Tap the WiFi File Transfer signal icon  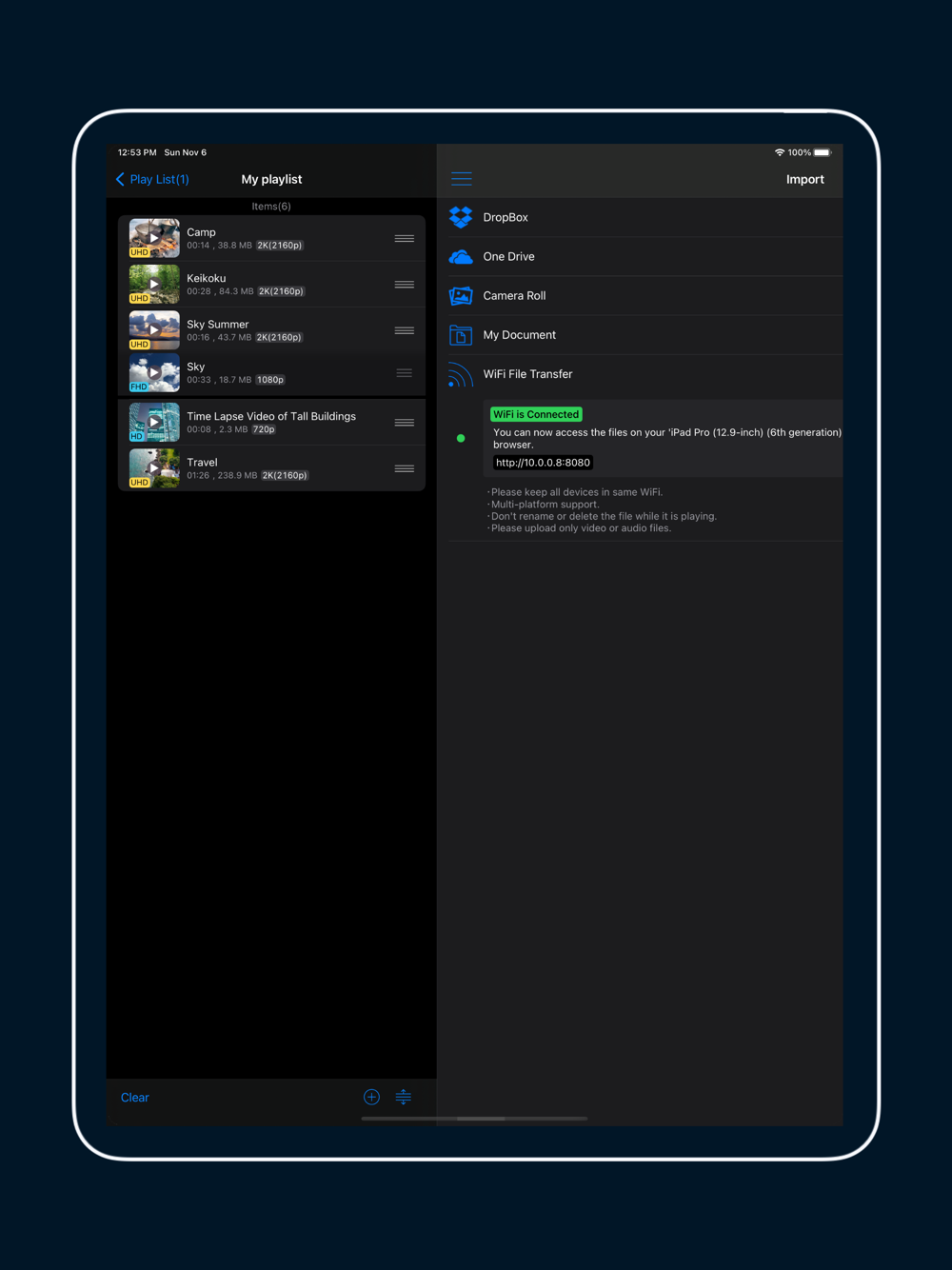pos(460,375)
